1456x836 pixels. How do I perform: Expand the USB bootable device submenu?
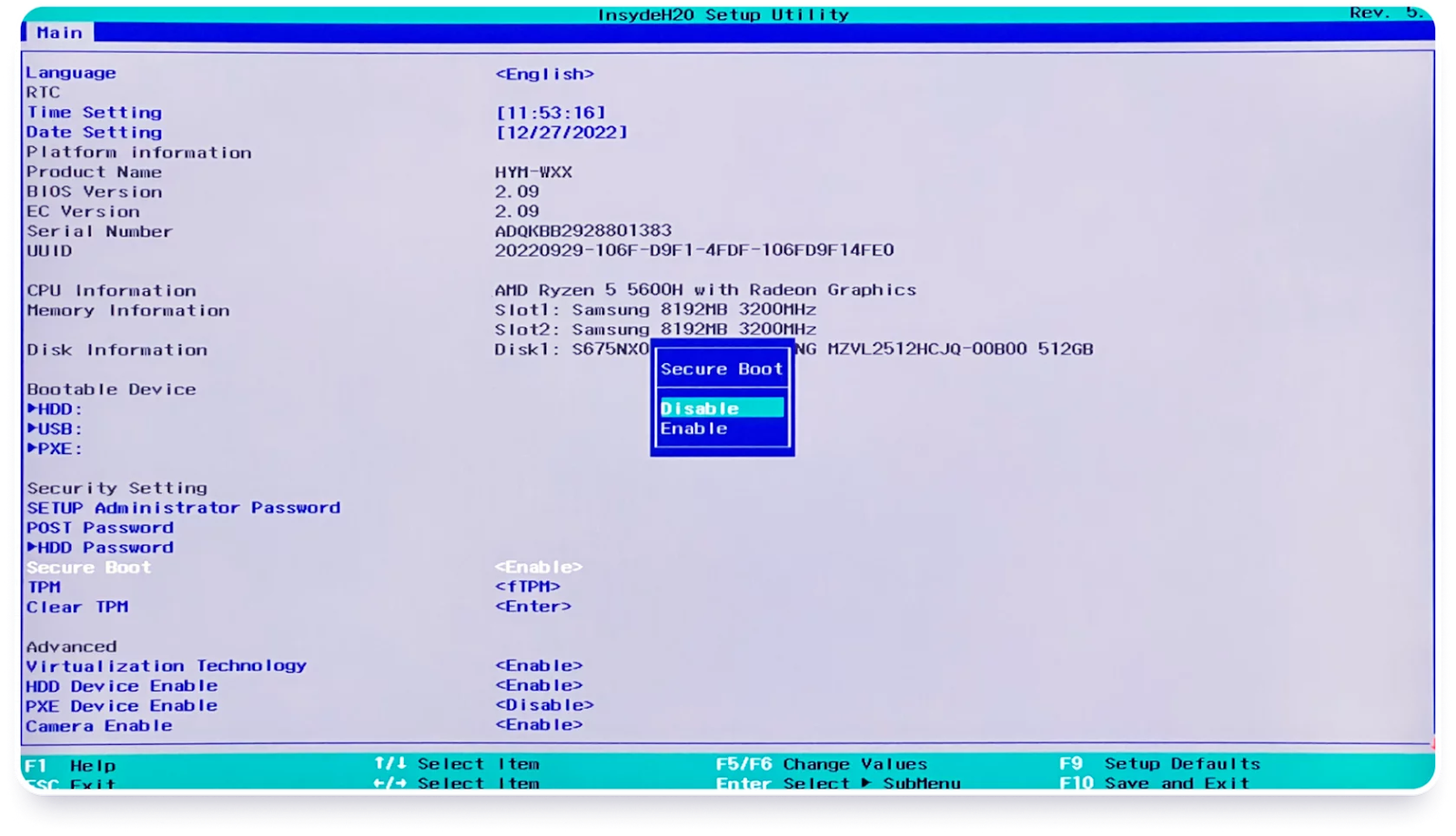(x=55, y=429)
